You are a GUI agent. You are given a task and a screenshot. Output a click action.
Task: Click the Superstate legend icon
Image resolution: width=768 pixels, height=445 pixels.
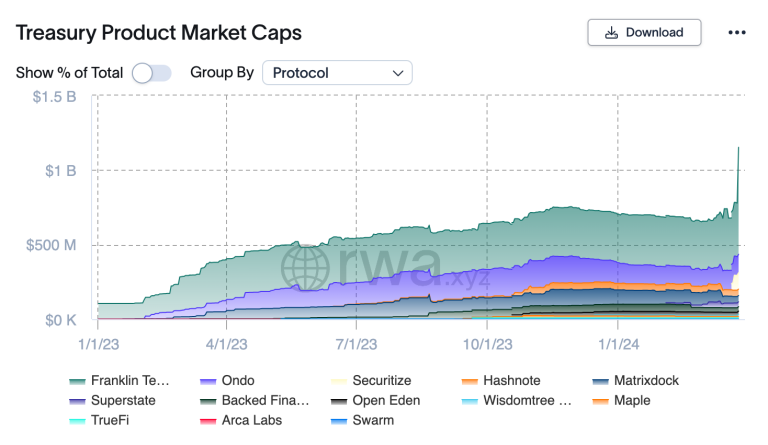pyautogui.click(x=77, y=400)
